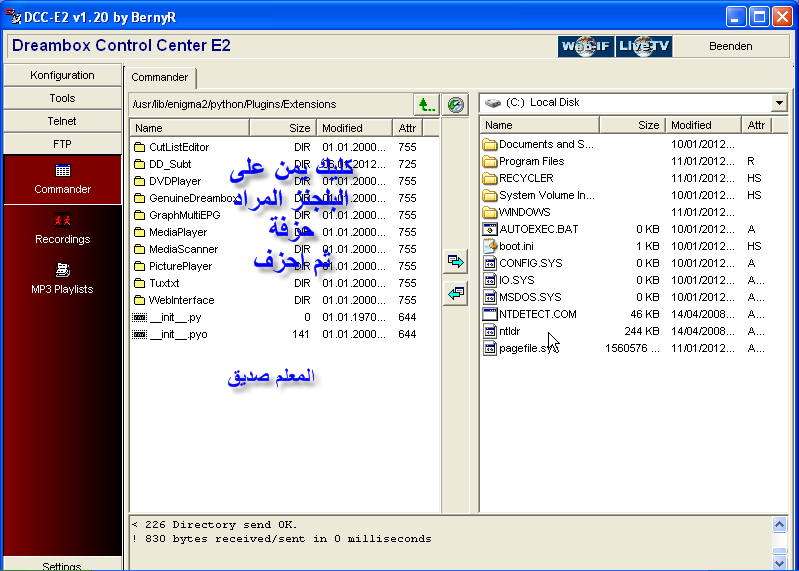
Task: Sort remote list by Attr header
Action: click(x=408, y=128)
